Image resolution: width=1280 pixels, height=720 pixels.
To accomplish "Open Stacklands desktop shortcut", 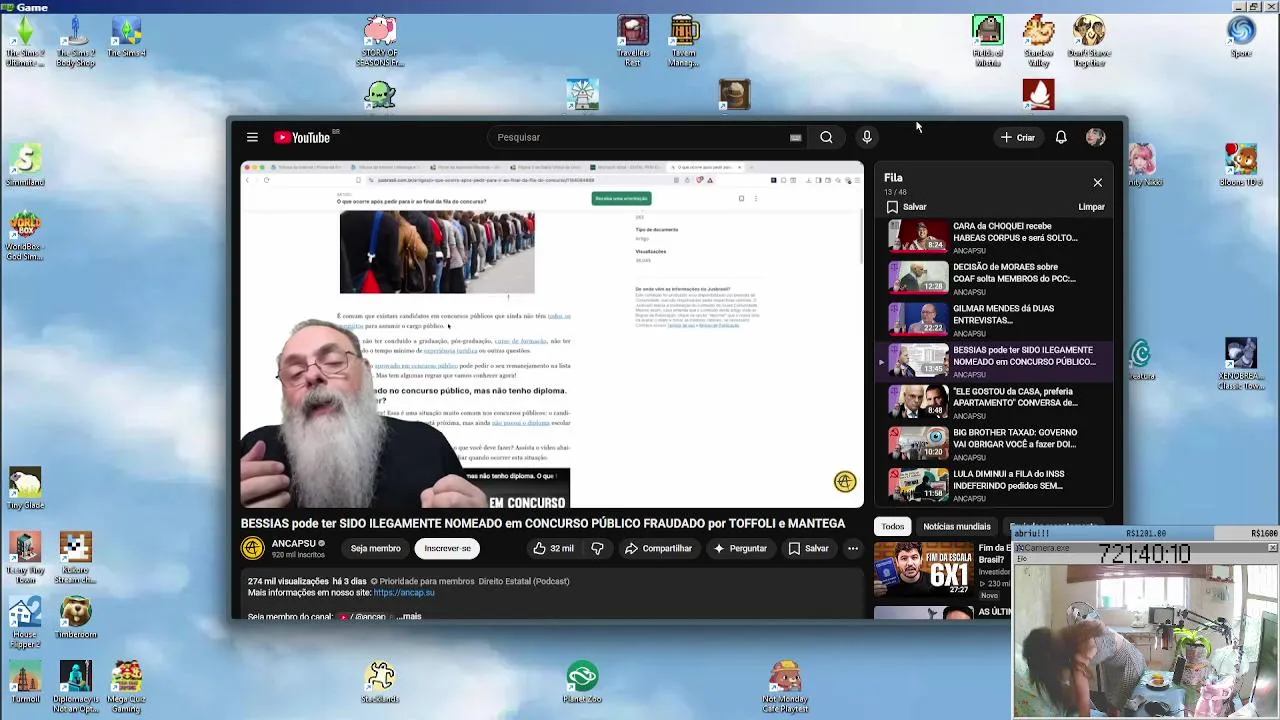I will pyautogui.click(x=380, y=682).
